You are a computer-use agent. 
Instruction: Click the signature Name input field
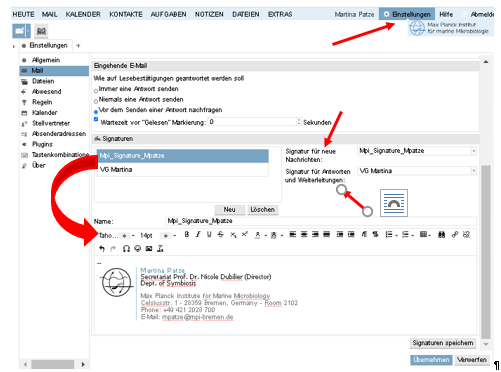[321, 221]
